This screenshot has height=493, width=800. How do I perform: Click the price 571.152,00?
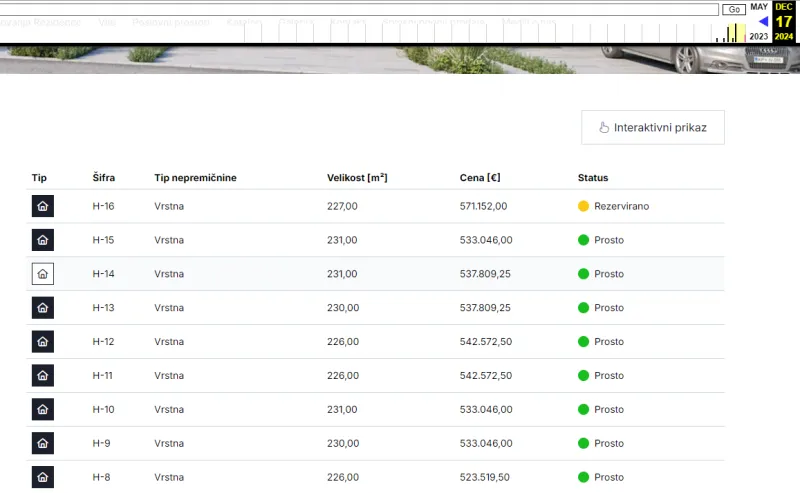point(483,206)
